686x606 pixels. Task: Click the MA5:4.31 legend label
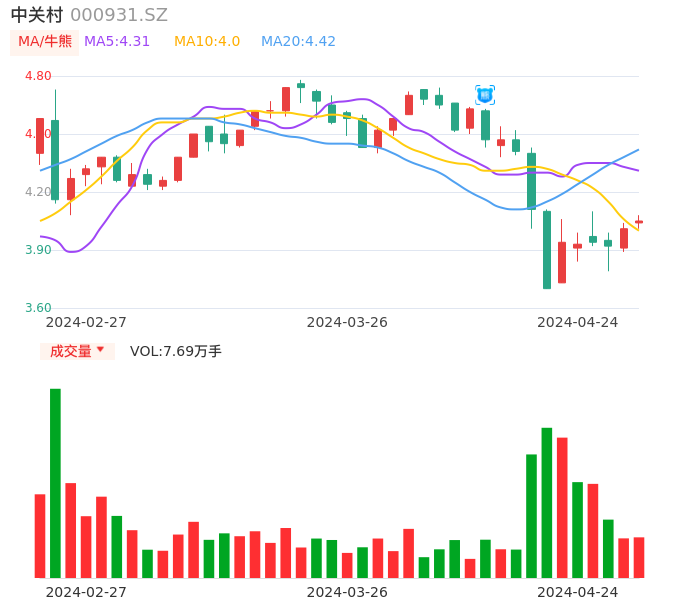[x=117, y=42]
